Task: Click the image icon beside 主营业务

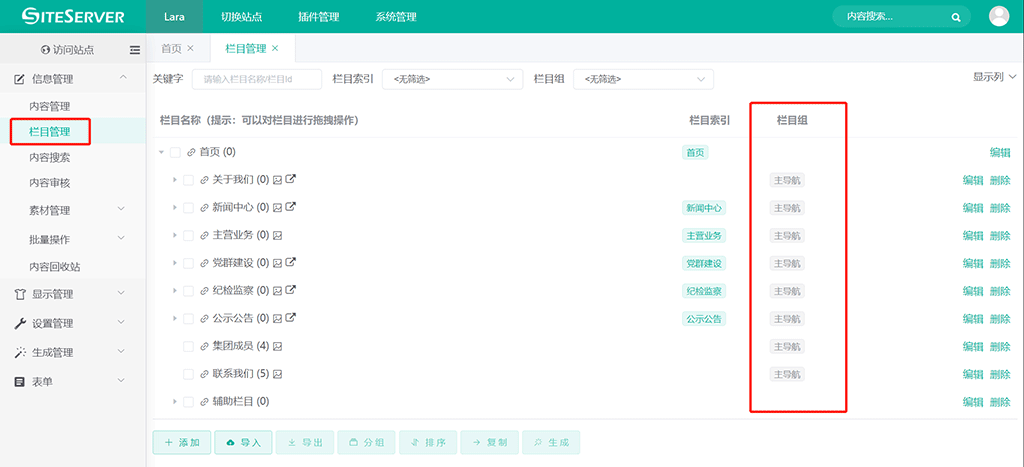Action: [x=278, y=236]
